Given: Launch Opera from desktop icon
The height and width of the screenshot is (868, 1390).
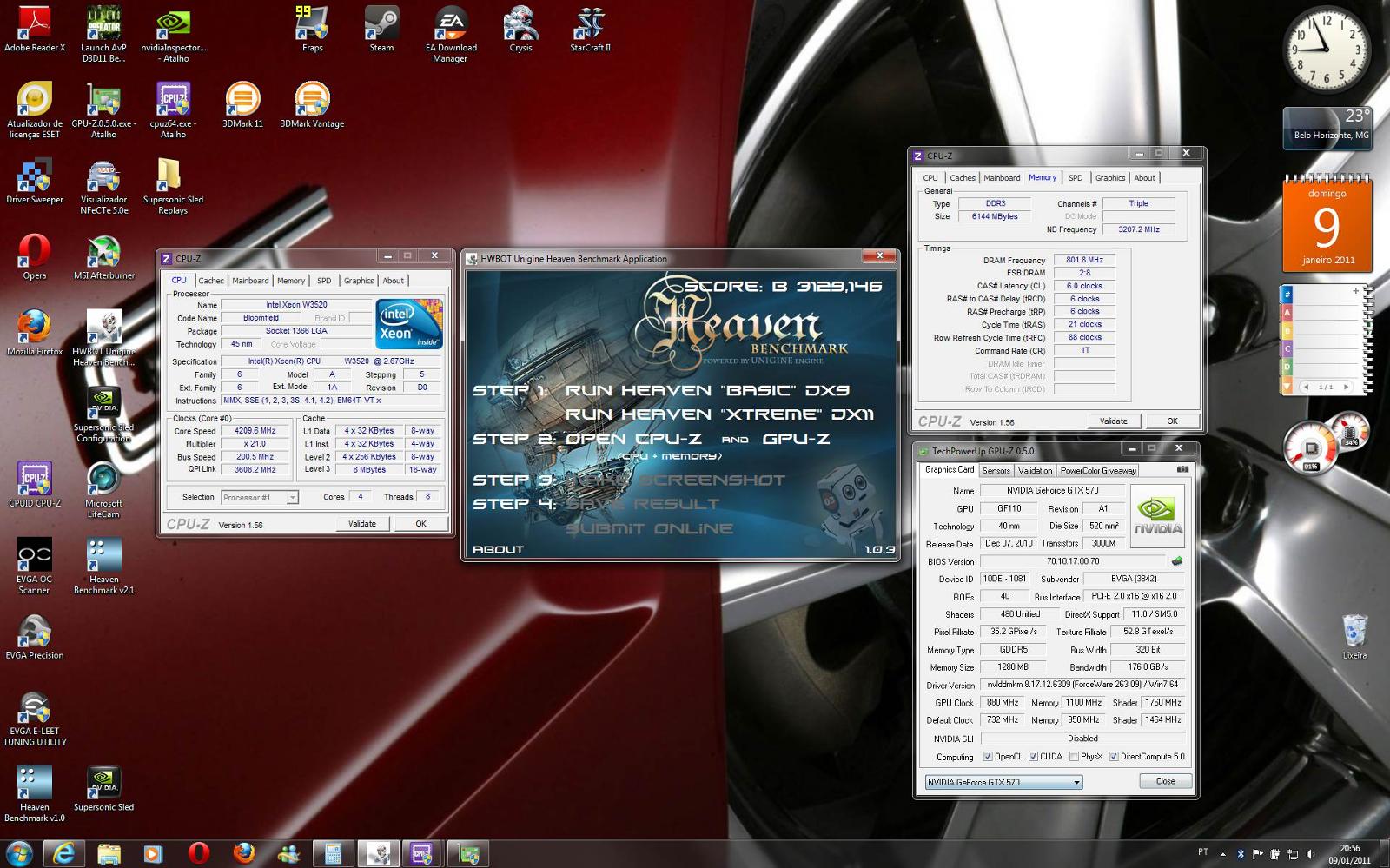Looking at the screenshot, I should click(35, 257).
